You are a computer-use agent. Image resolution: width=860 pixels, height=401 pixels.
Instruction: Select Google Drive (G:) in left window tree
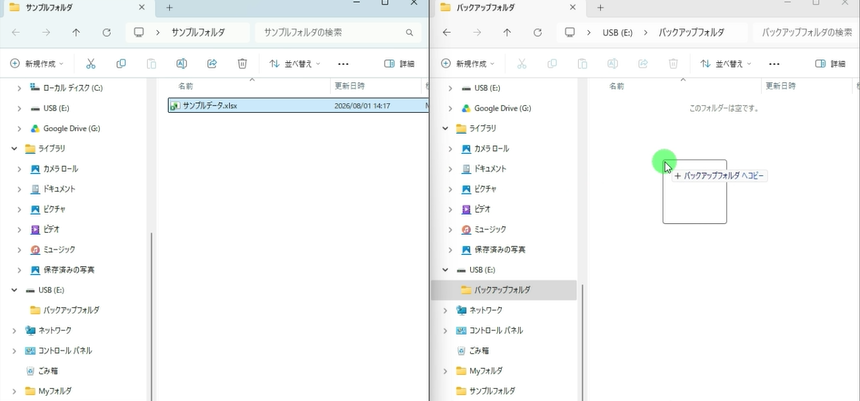pyautogui.click(x=72, y=128)
